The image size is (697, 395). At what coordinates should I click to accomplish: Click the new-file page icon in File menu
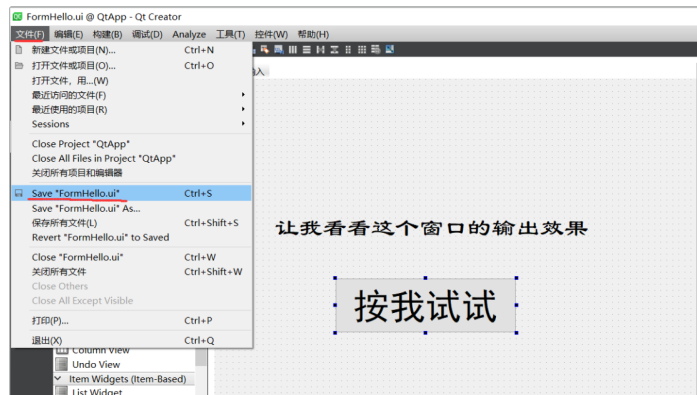(x=19, y=50)
